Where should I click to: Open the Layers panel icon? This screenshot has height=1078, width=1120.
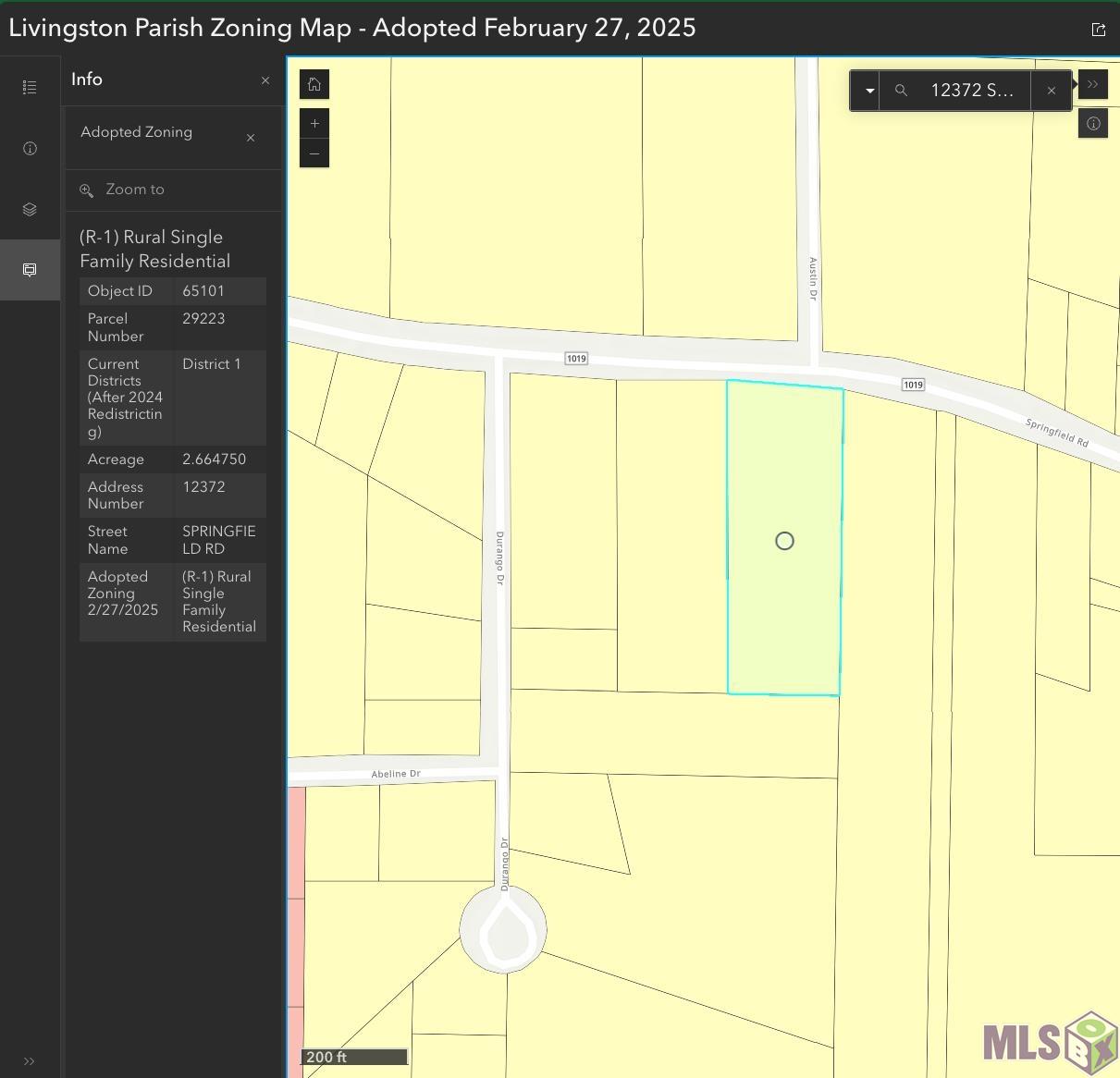[x=30, y=210]
